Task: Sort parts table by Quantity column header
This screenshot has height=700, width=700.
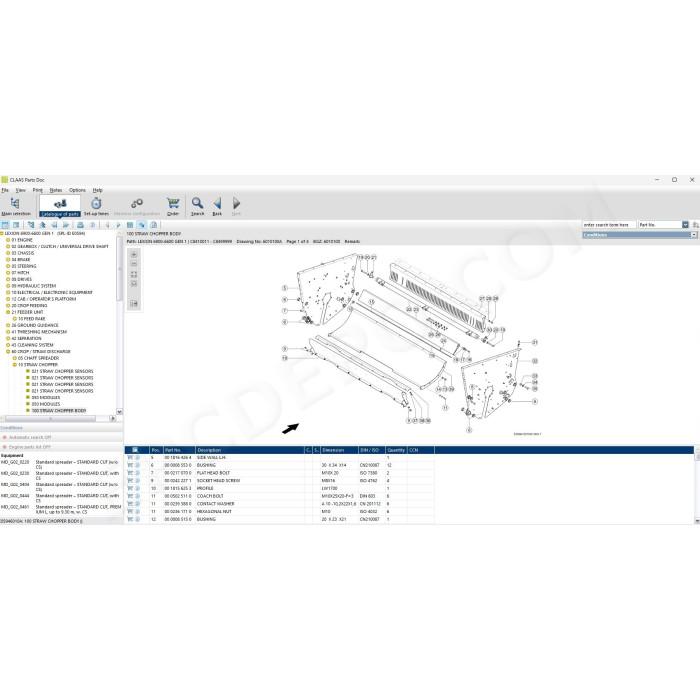Action: click(x=396, y=450)
